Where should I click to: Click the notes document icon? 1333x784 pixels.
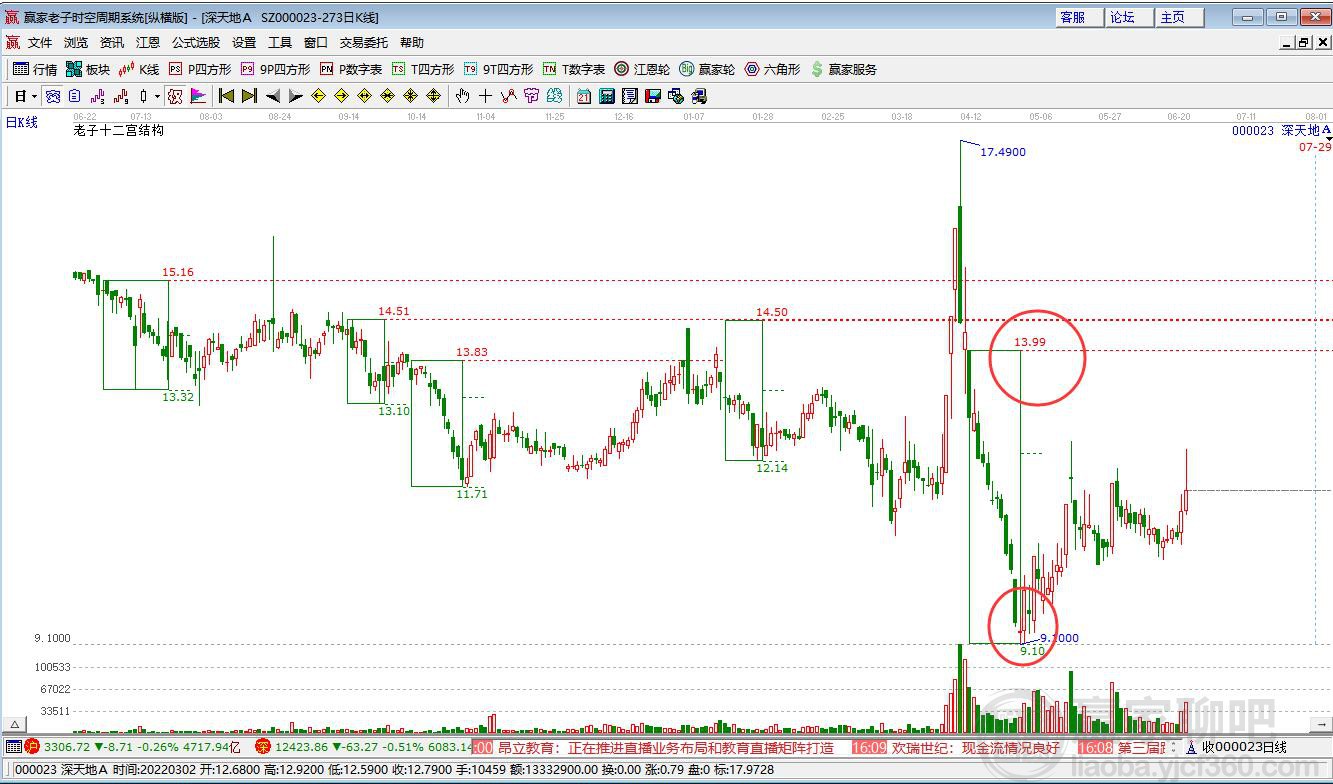pyautogui.click(x=630, y=96)
